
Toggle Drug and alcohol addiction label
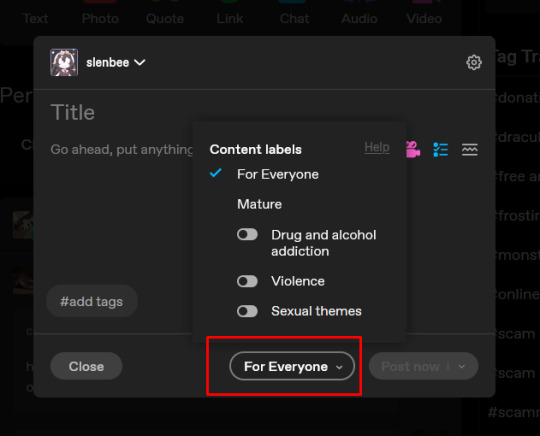(x=247, y=235)
